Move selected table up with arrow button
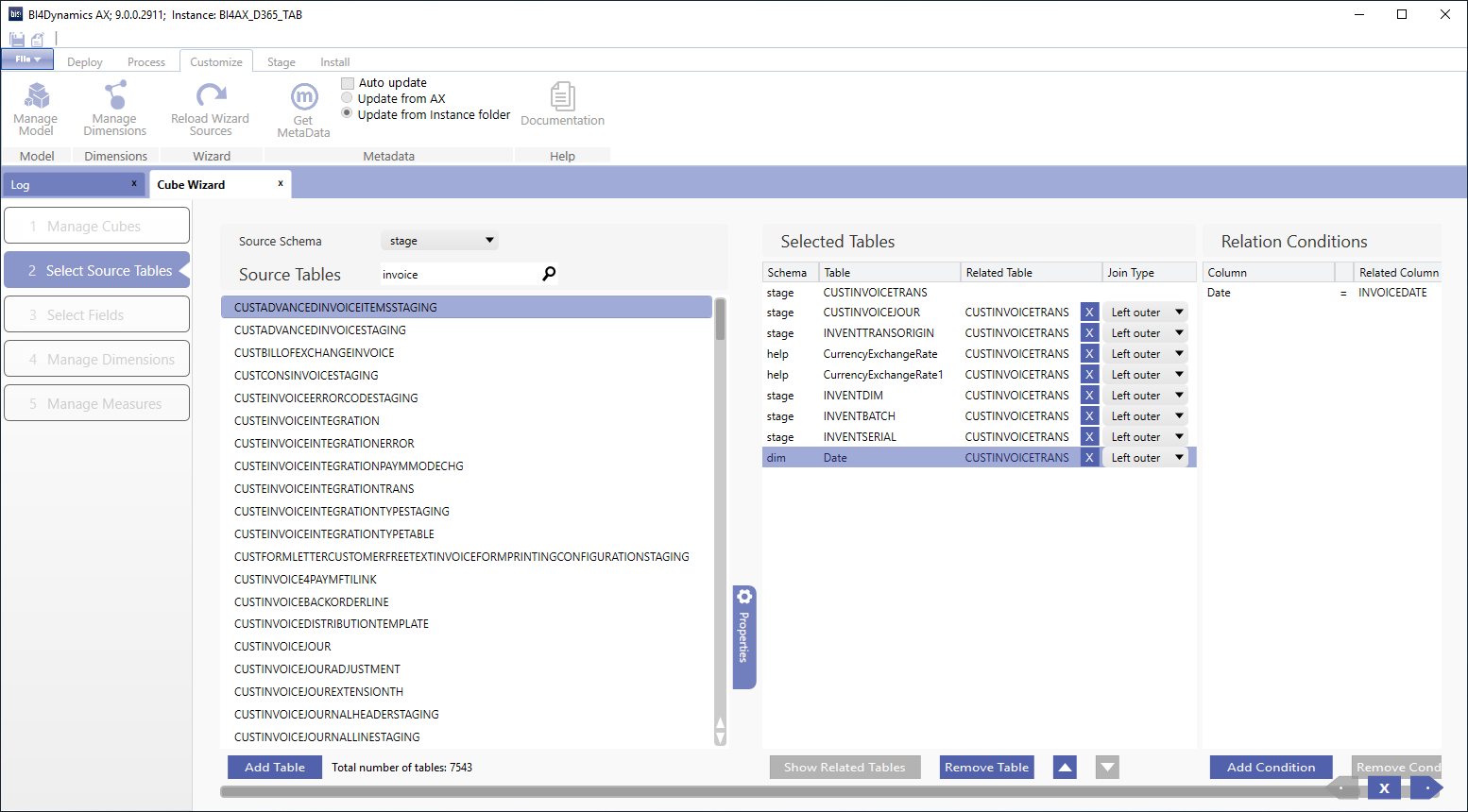This screenshot has height=812, width=1468. tap(1065, 768)
